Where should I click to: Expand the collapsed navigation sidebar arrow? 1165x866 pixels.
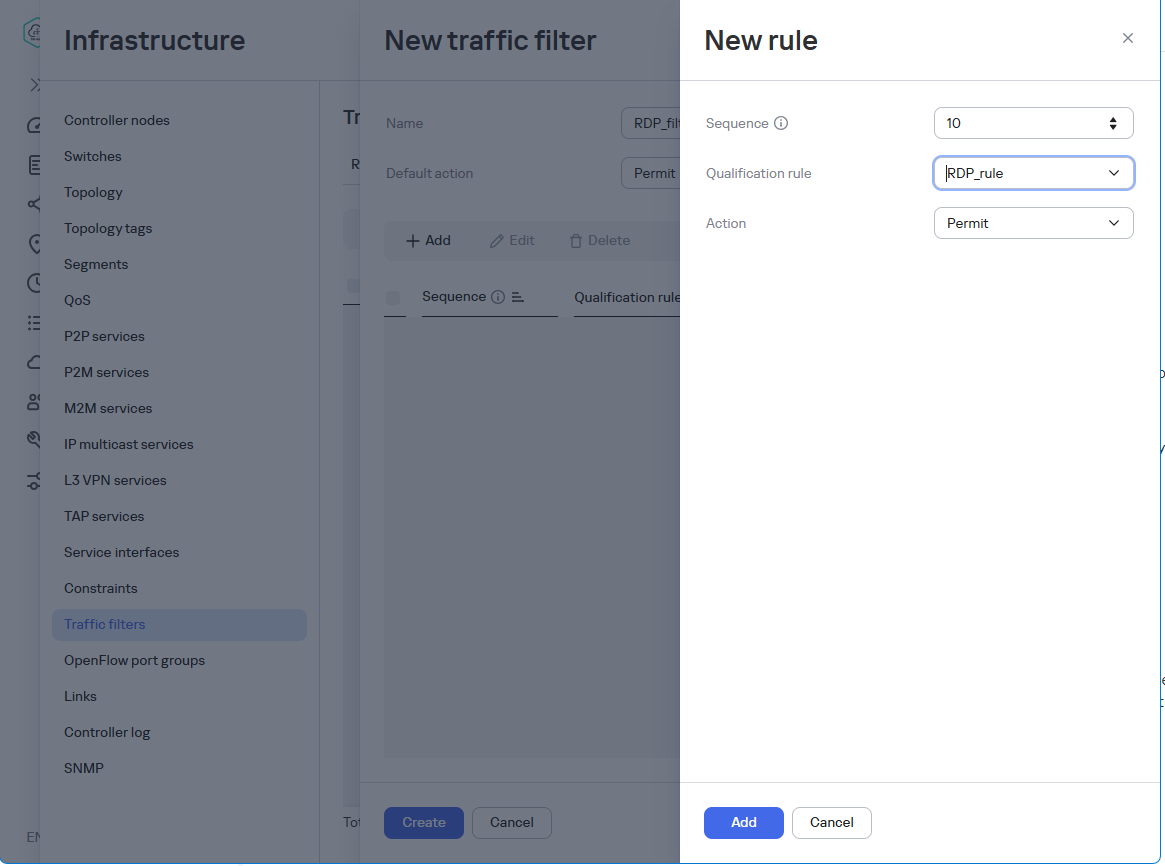tap(34, 85)
